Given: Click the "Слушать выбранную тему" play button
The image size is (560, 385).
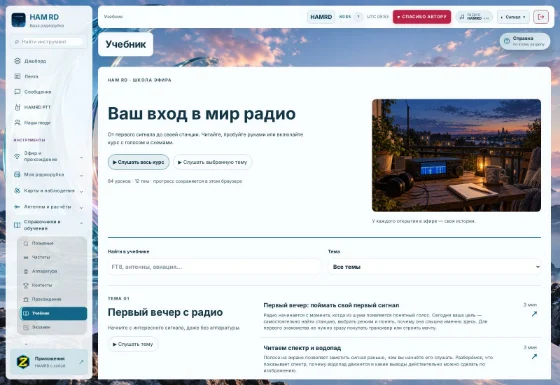Looking at the screenshot, I should pos(212,162).
